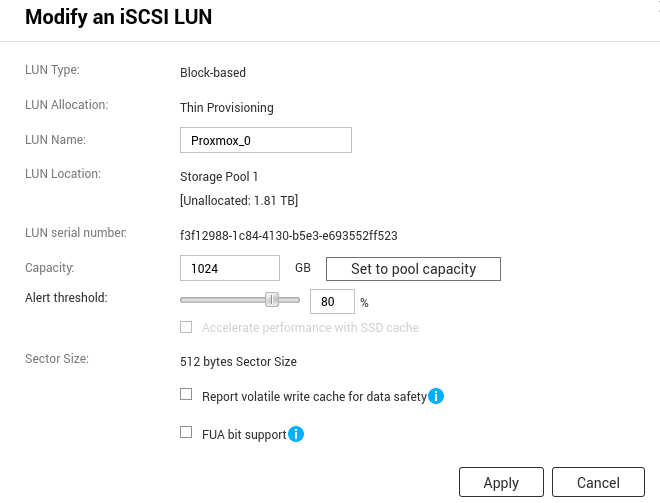This screenshot has height=503, width=660.
Task: Tick the FUA bit support checkbox
Action: point(186,432)
